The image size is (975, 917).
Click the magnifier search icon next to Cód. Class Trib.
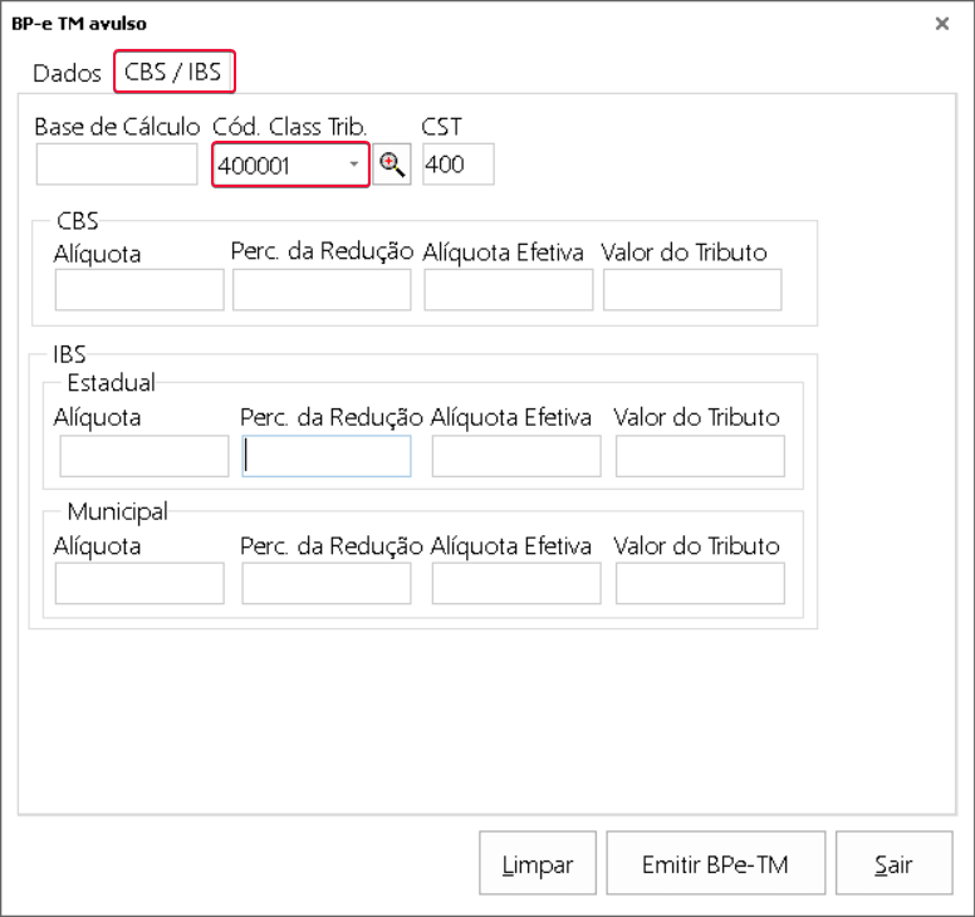pyautogui.click(x=392, y=165)
